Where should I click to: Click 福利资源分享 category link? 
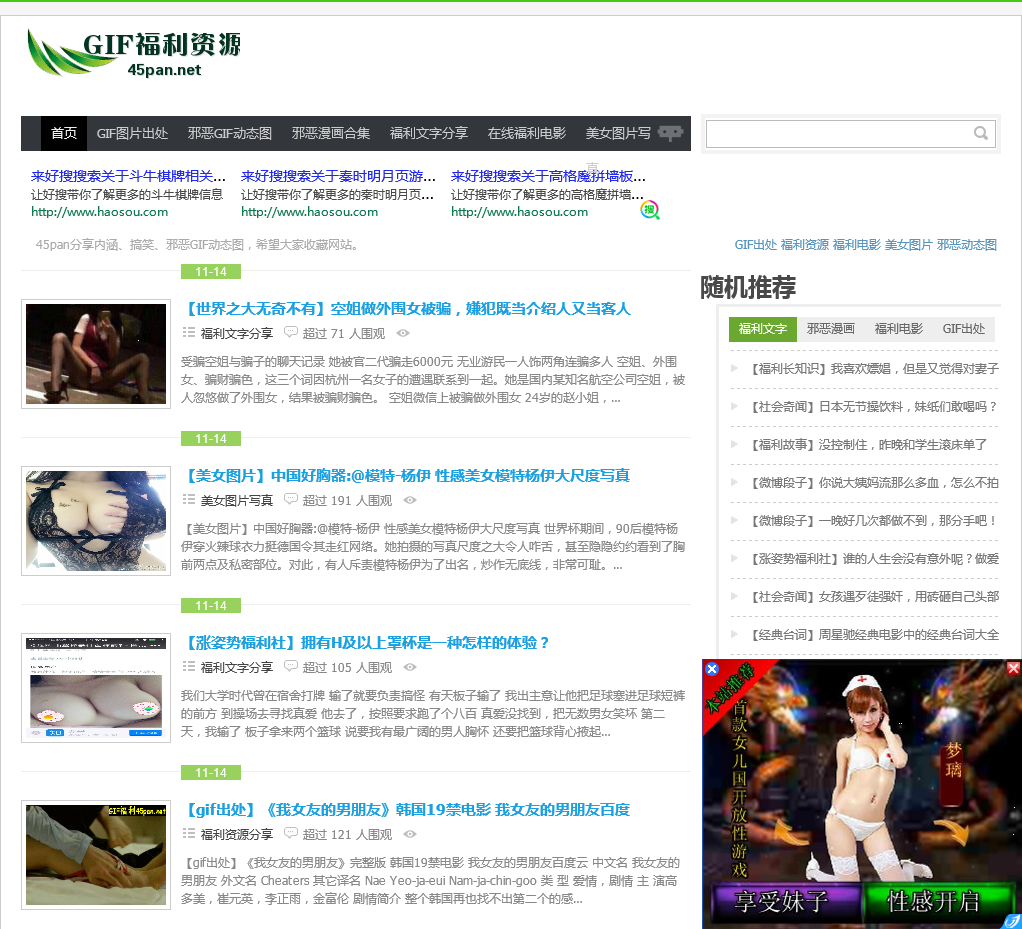point(237,834)
